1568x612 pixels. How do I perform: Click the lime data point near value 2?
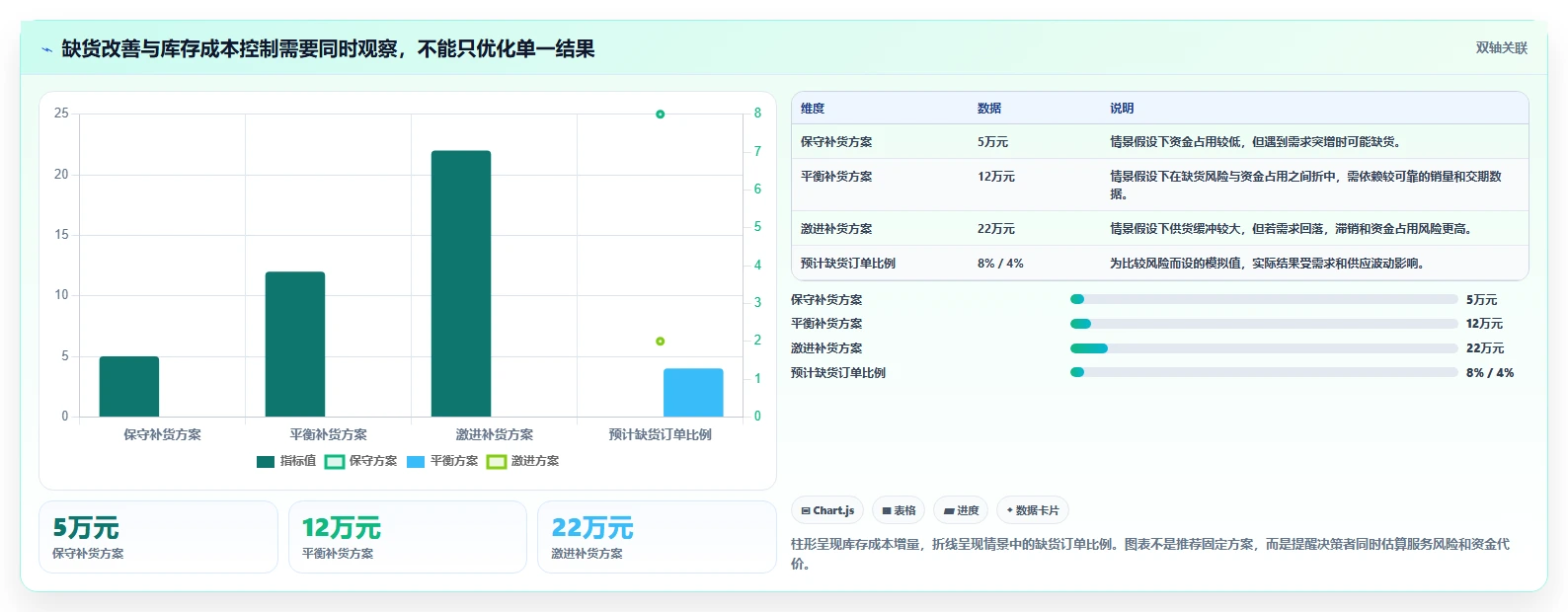pyautogui.click(x=661, y=342)
